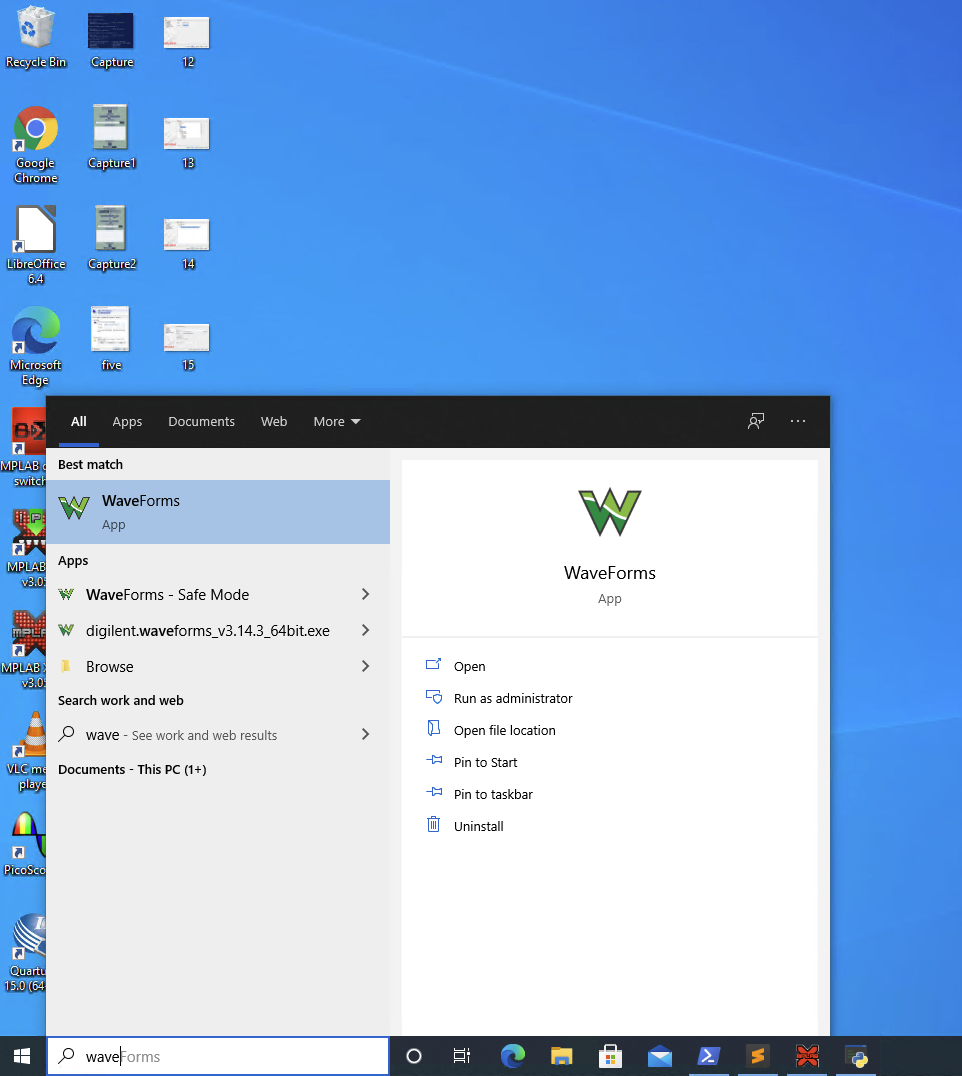
Task: Click the search feedback icon
Action: [x=756, y=421]
